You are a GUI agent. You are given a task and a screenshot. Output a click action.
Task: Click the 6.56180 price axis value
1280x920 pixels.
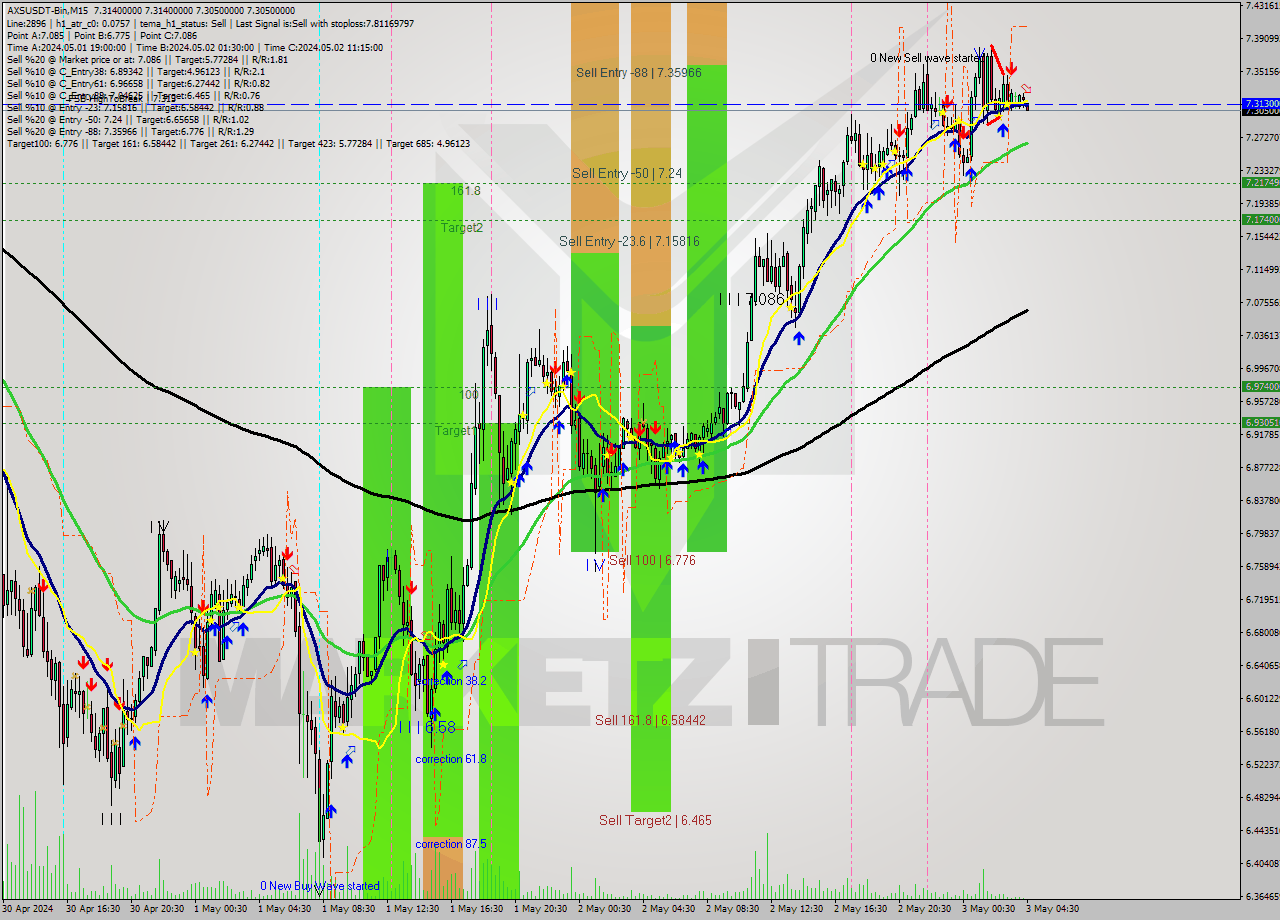[1262, 731]
